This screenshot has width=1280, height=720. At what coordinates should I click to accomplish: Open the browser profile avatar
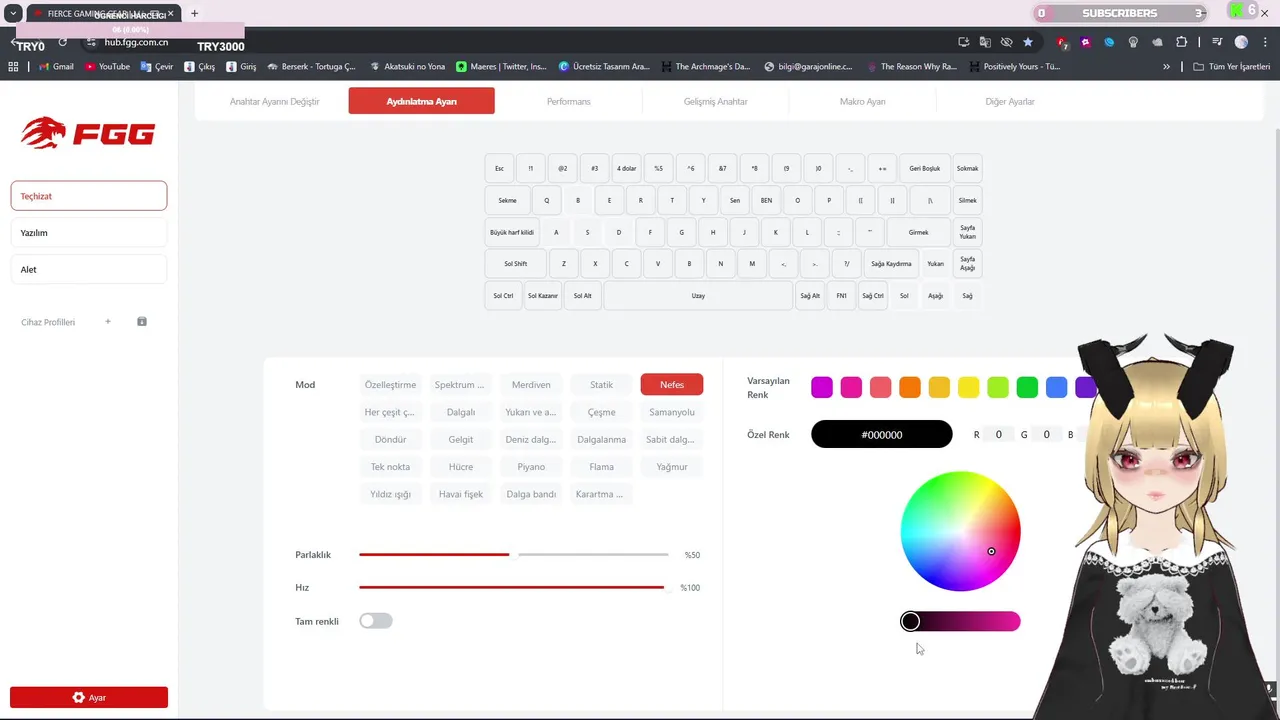tap(1241, 42)
